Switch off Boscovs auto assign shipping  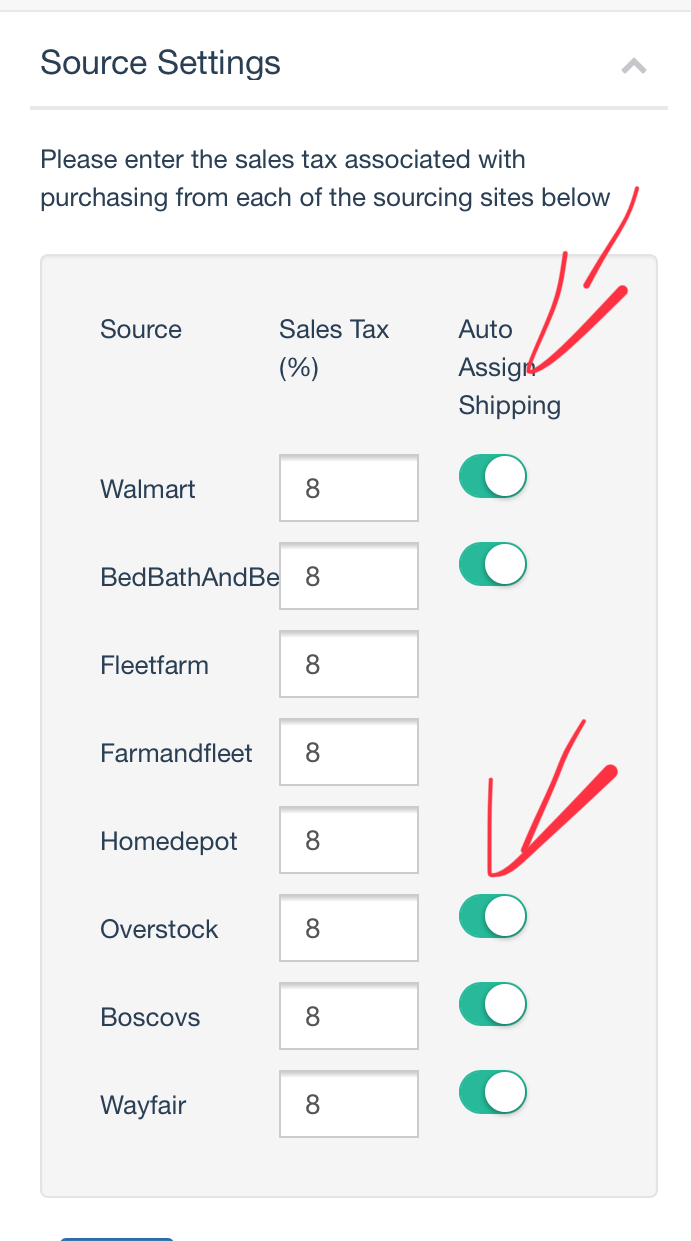(493, 1005)
